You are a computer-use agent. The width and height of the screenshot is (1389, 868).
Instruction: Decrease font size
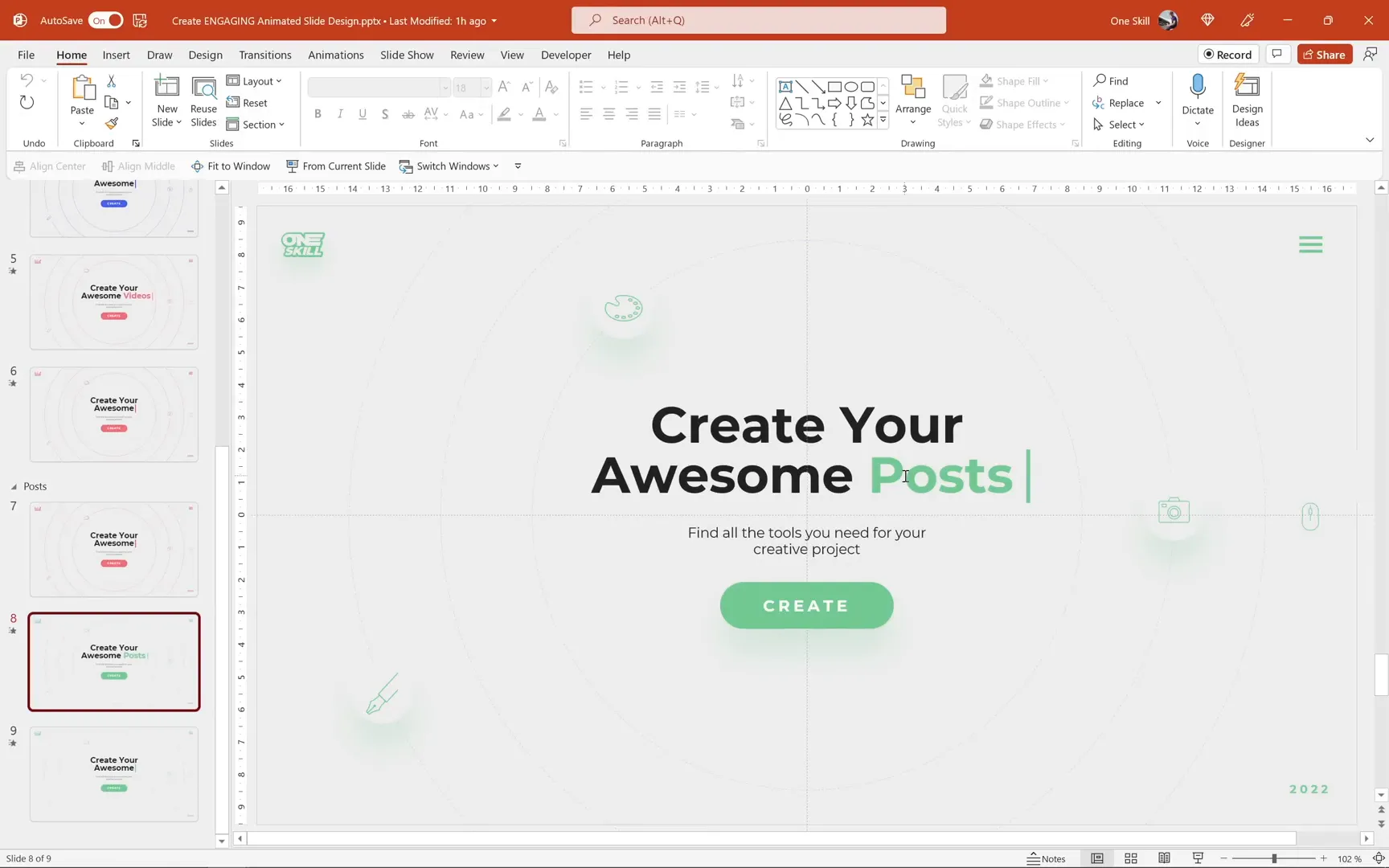527,87
